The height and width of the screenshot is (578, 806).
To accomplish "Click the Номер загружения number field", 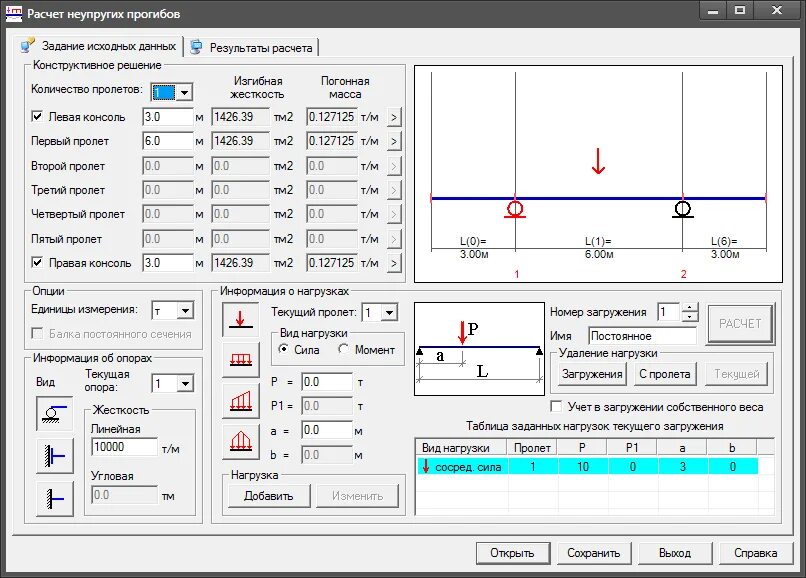I will click(x=669, y=312).
